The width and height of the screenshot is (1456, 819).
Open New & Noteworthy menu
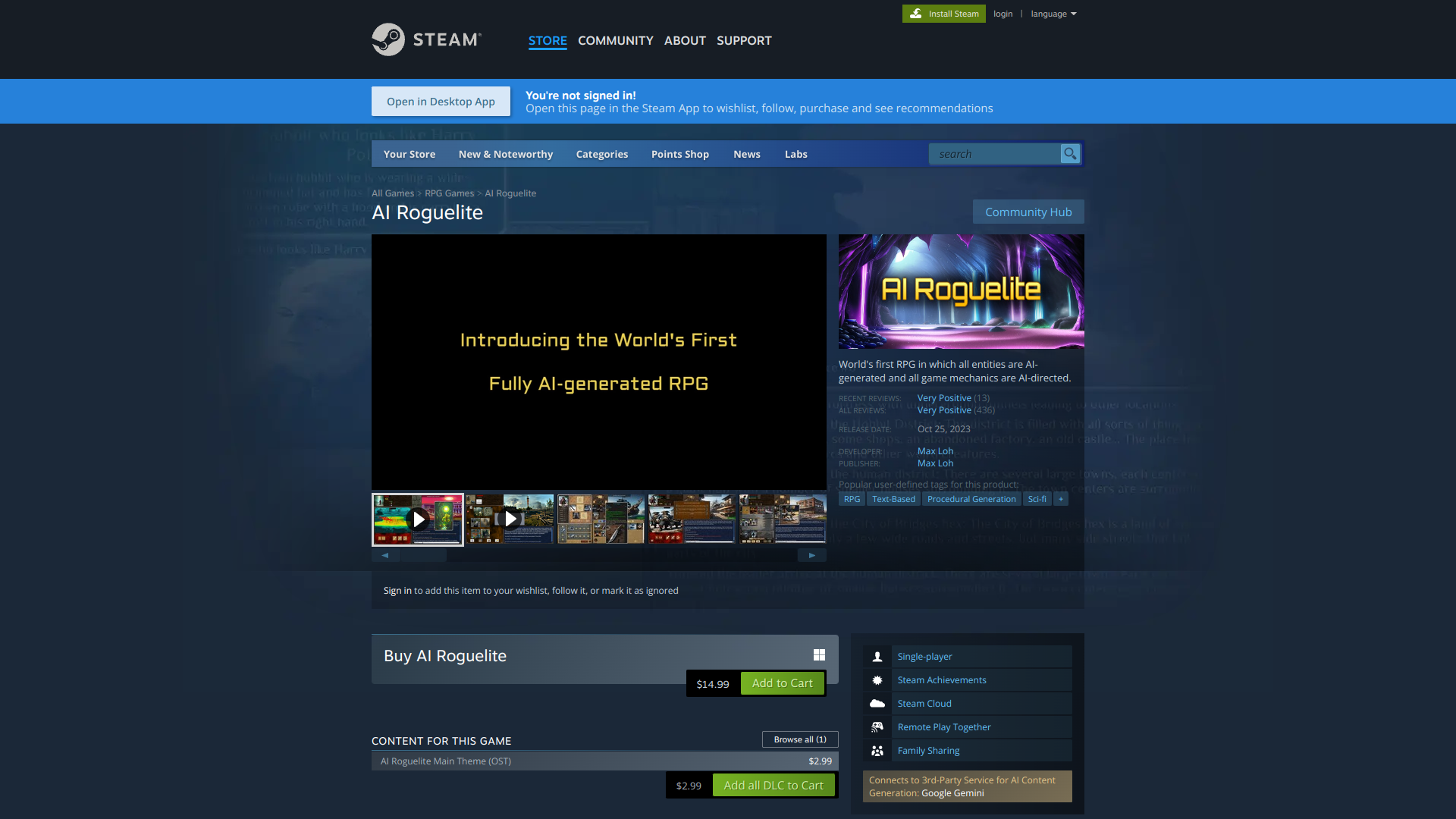tap(505, 154)
